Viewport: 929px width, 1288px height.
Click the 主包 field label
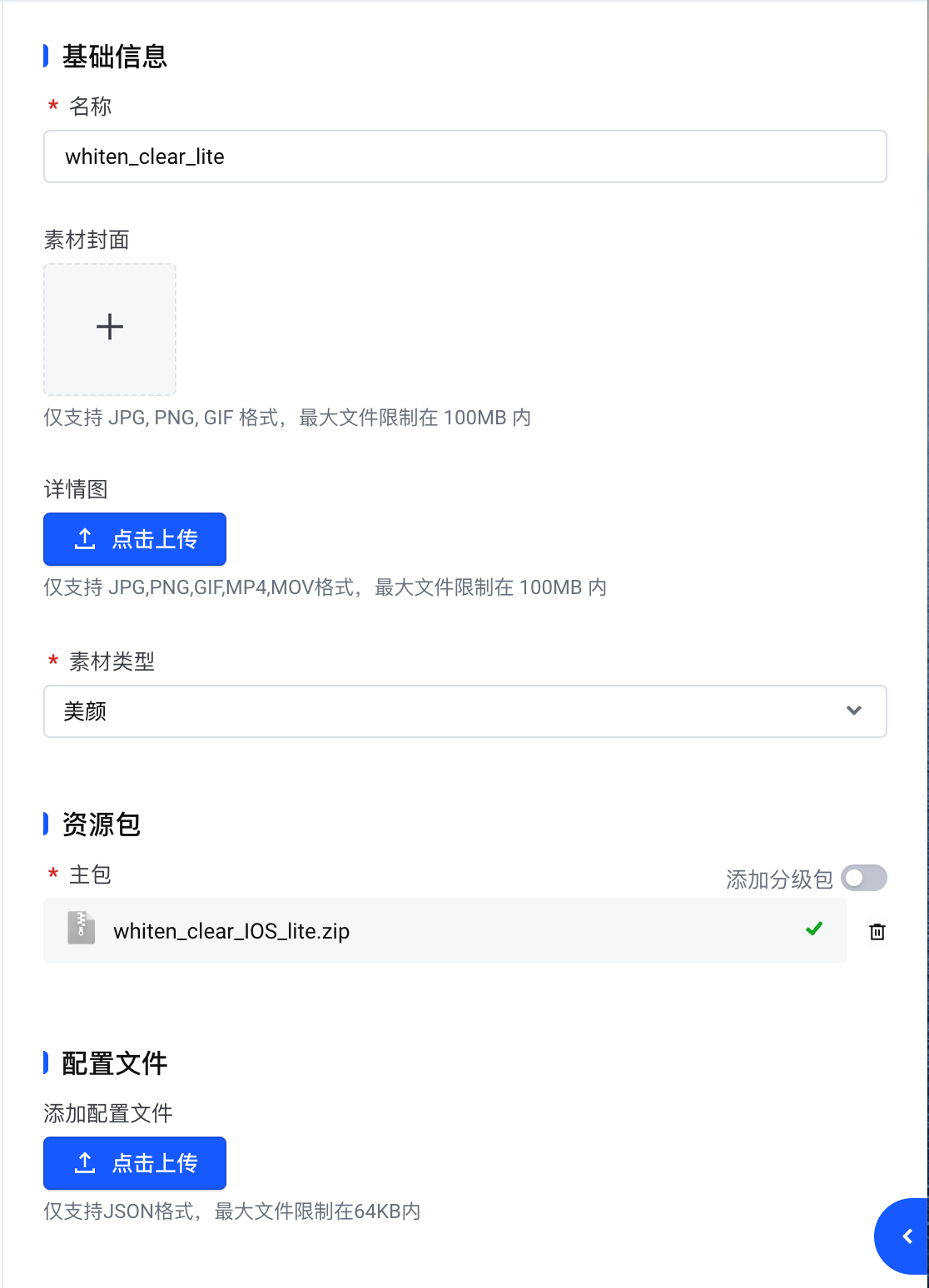90,874
